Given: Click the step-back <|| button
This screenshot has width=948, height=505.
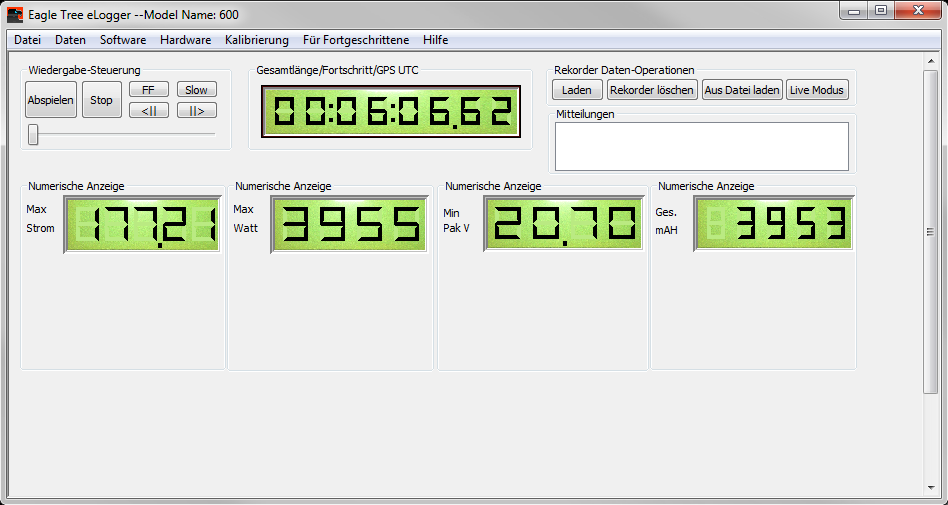Looking at the screenshot, I should 149,110.
